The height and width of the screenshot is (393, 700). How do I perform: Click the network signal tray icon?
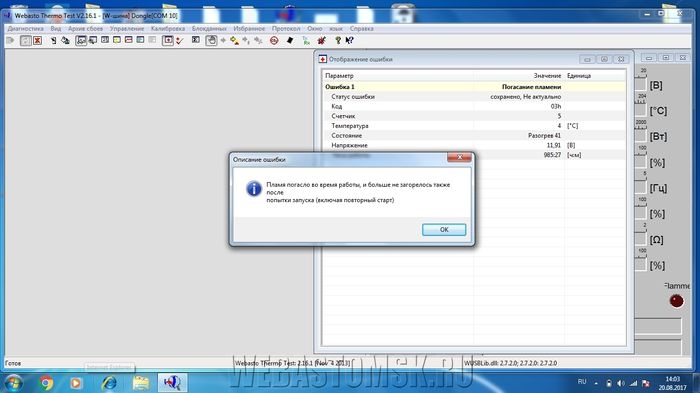pos(633,383)
